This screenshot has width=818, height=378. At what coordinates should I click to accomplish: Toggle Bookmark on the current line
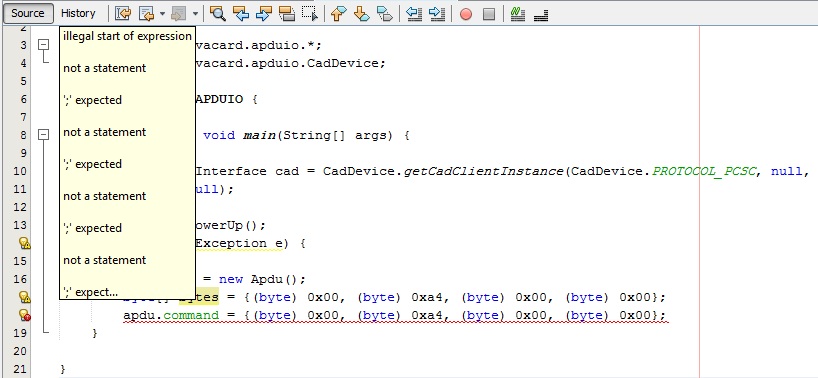384,14
